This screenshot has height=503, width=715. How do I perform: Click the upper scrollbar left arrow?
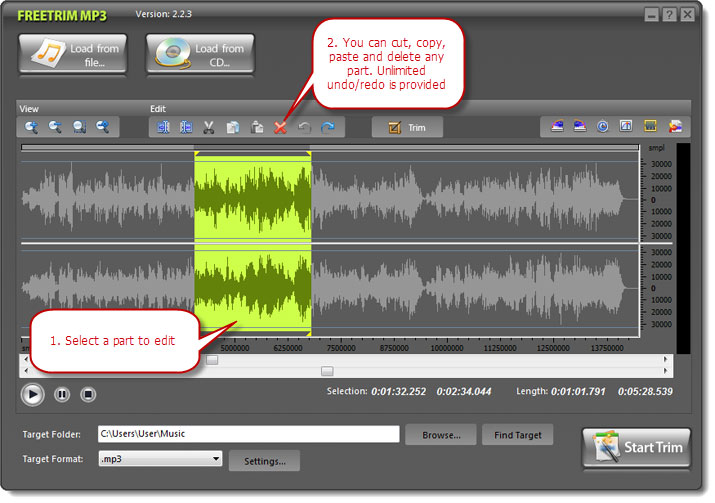pos(26,359)
